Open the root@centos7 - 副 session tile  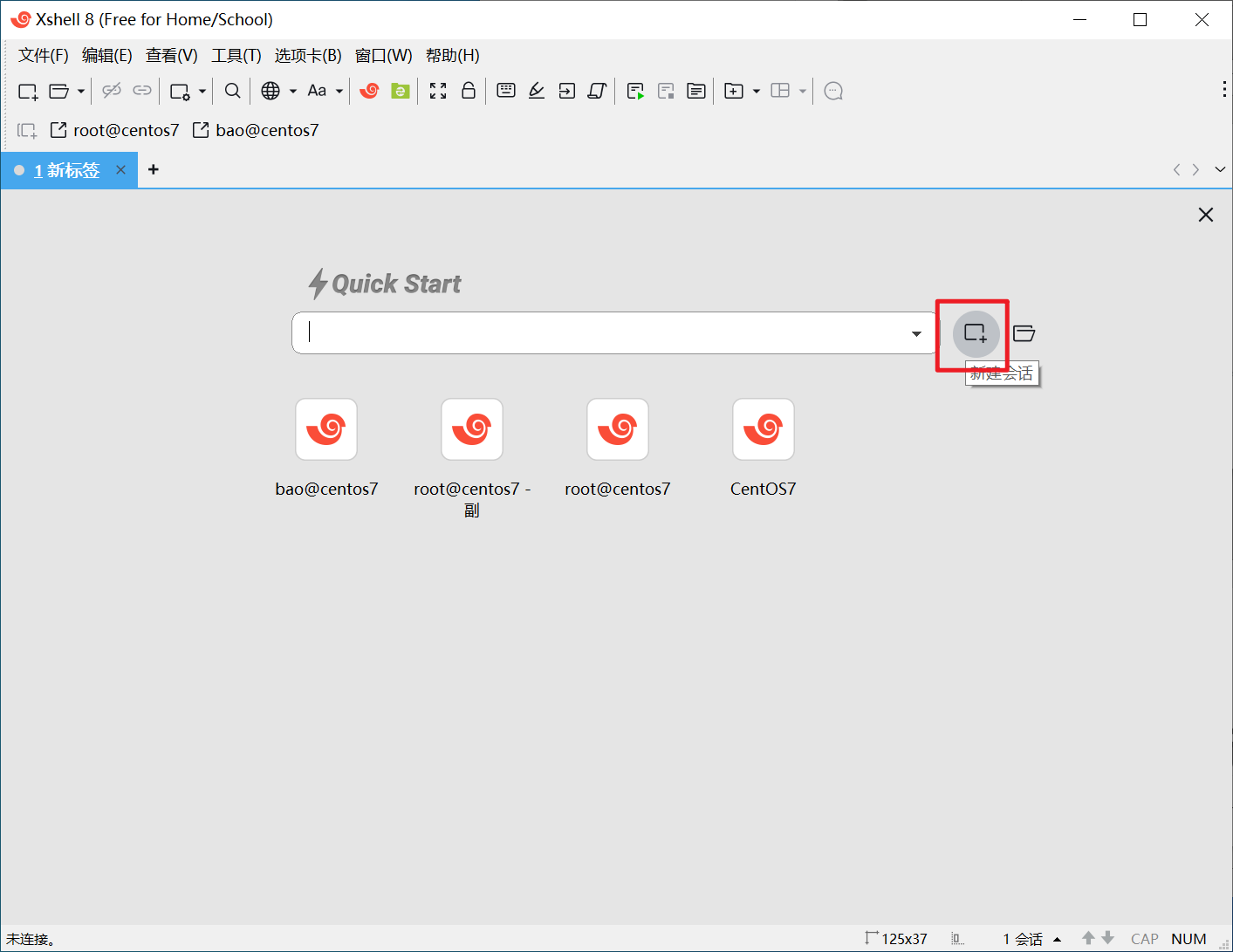point(472,429)
